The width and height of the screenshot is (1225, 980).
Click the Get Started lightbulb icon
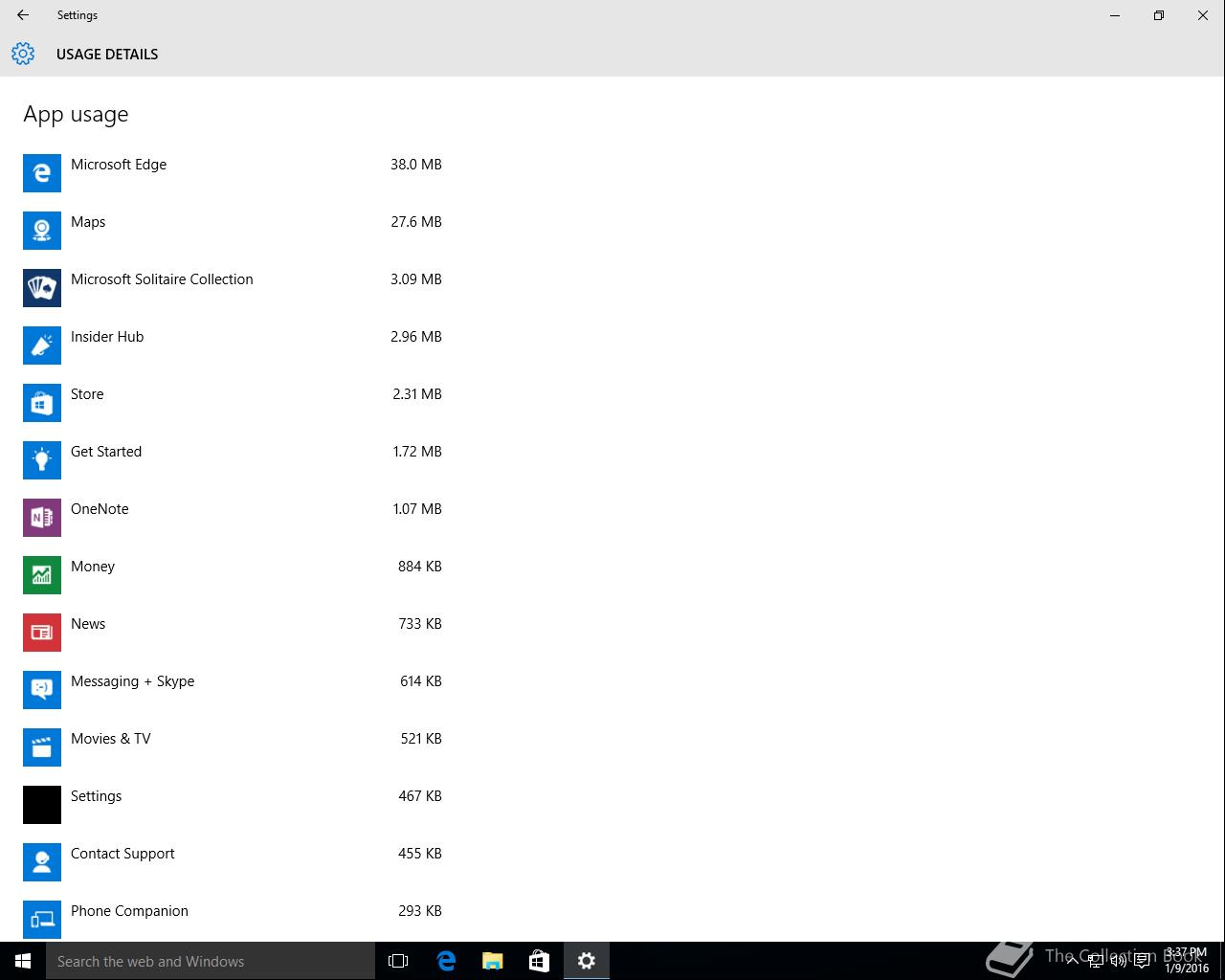point(42,460)
